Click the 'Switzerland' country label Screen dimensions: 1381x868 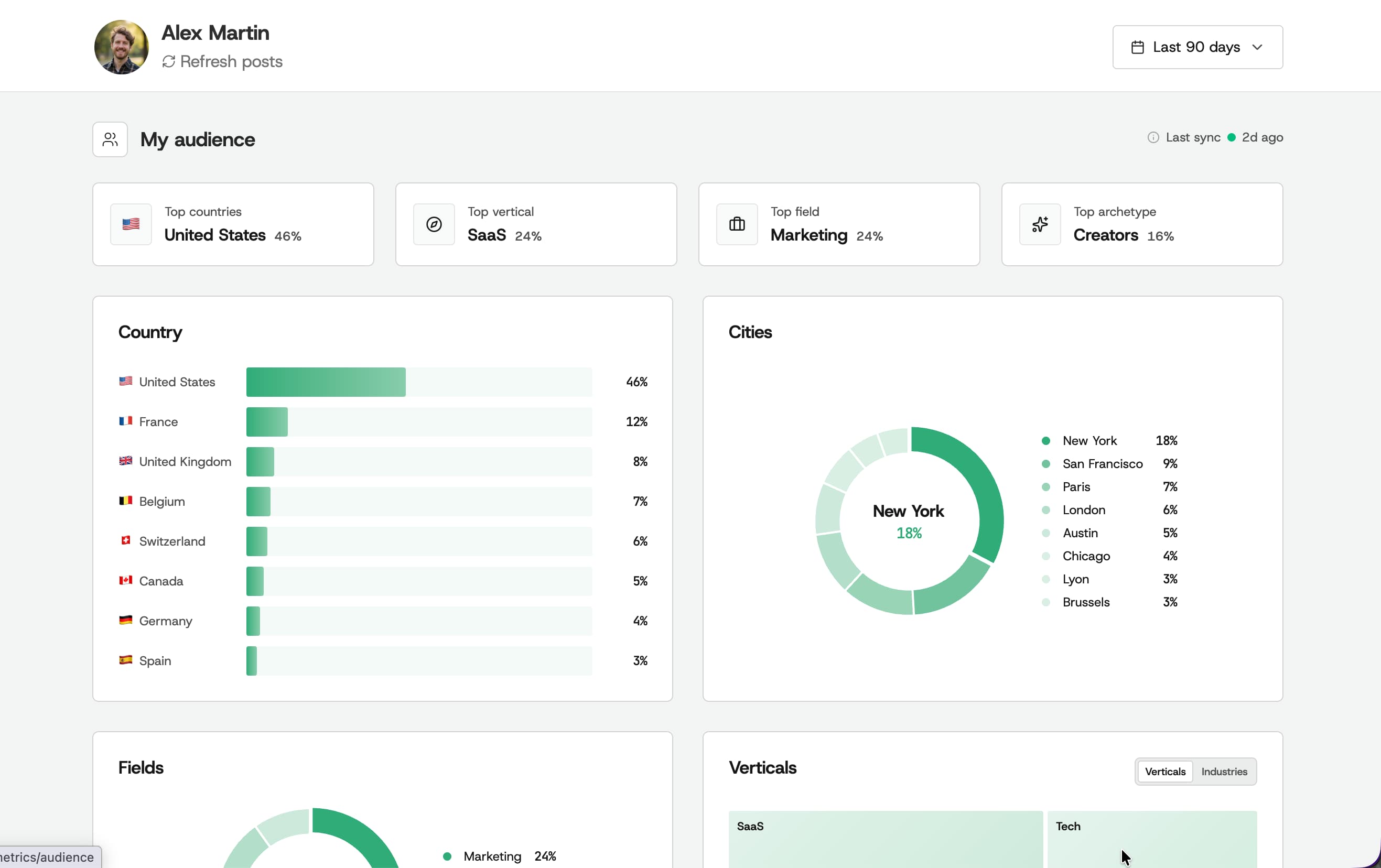coord(172,541)
